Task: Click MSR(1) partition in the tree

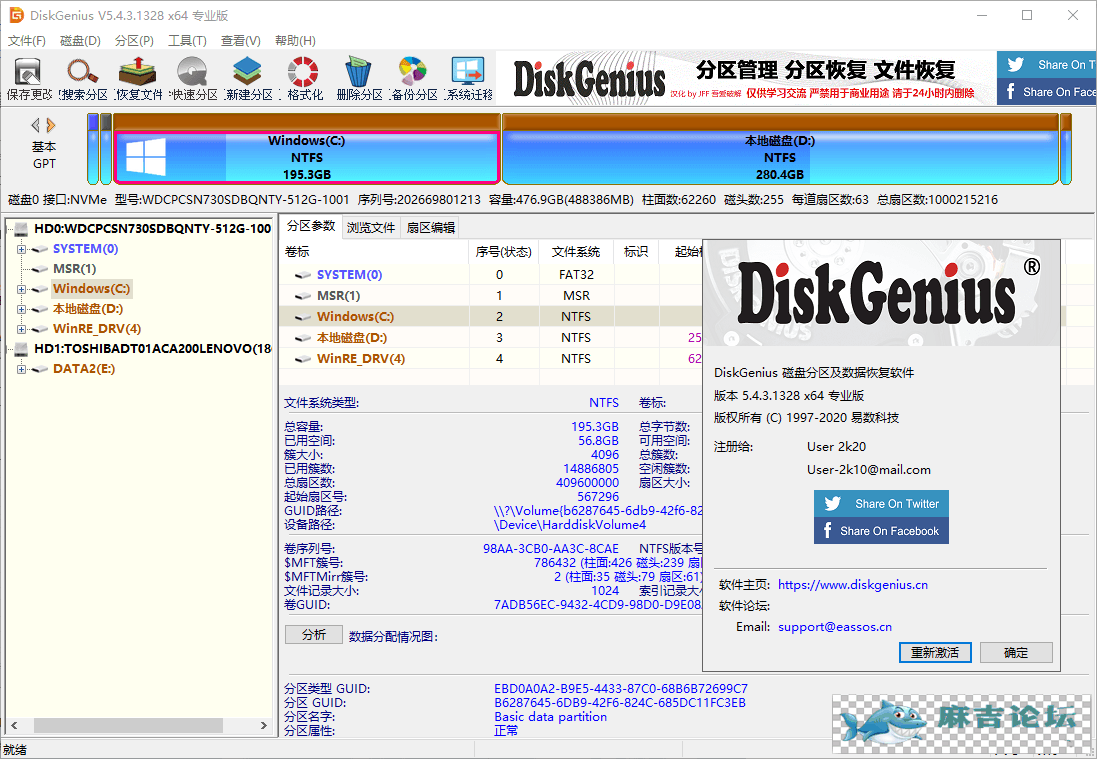Action: pos(74,269)
